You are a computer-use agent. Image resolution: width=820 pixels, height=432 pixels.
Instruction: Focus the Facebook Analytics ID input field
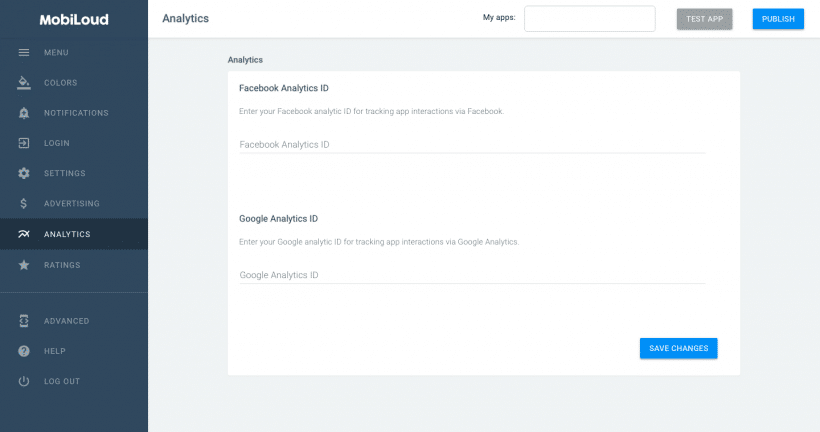click(x=472, y=145)
